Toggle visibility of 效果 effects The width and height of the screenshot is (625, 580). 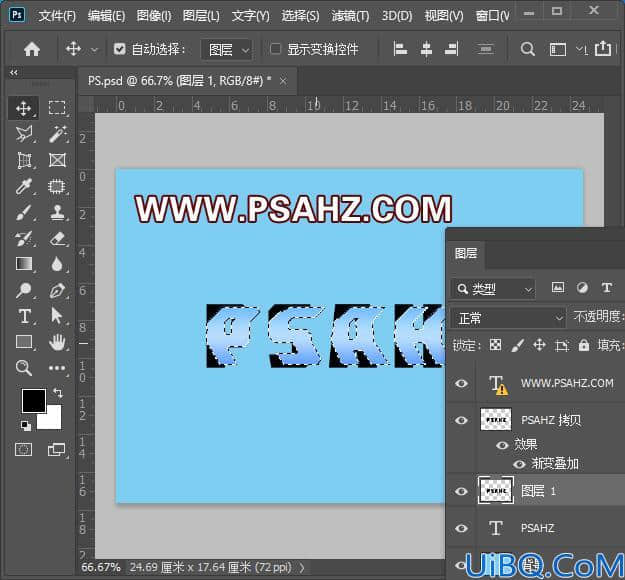click(x=502, y=444)
